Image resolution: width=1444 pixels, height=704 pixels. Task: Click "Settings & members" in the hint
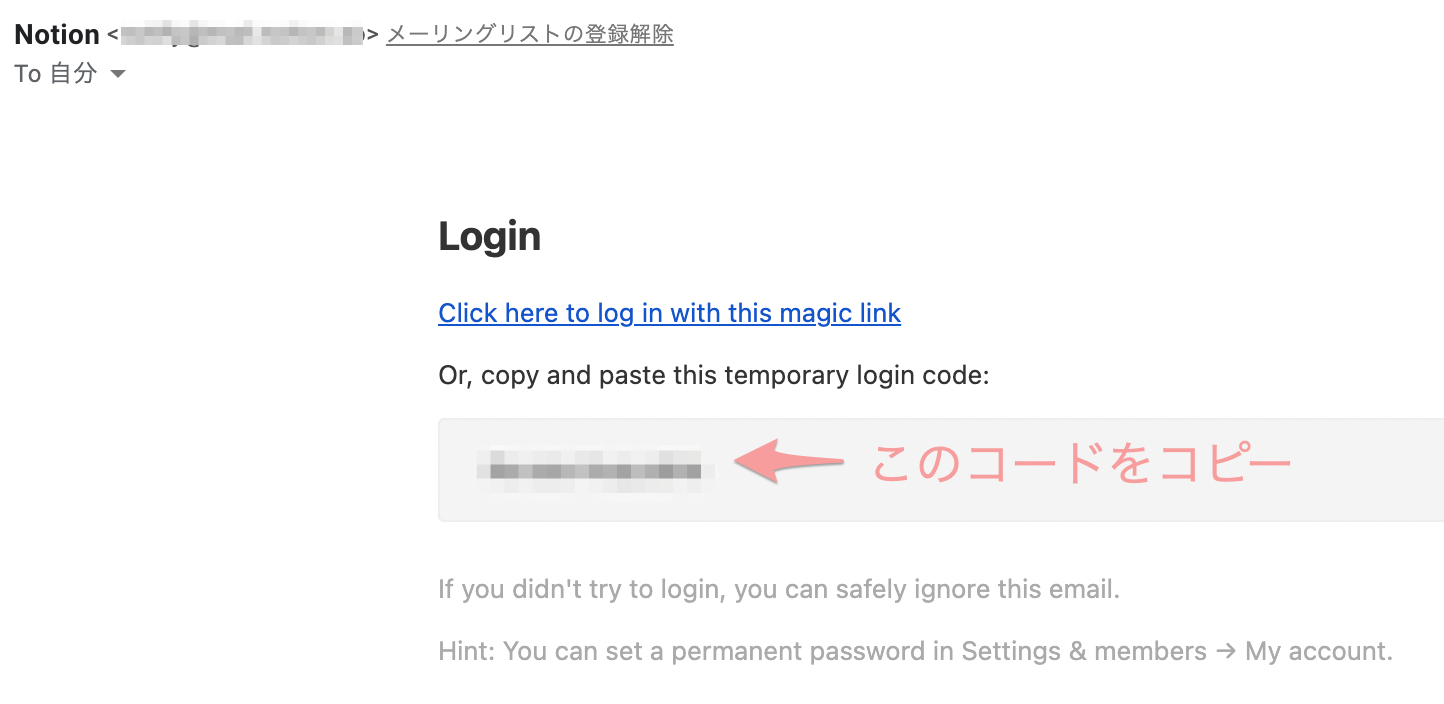(1084, 652)
